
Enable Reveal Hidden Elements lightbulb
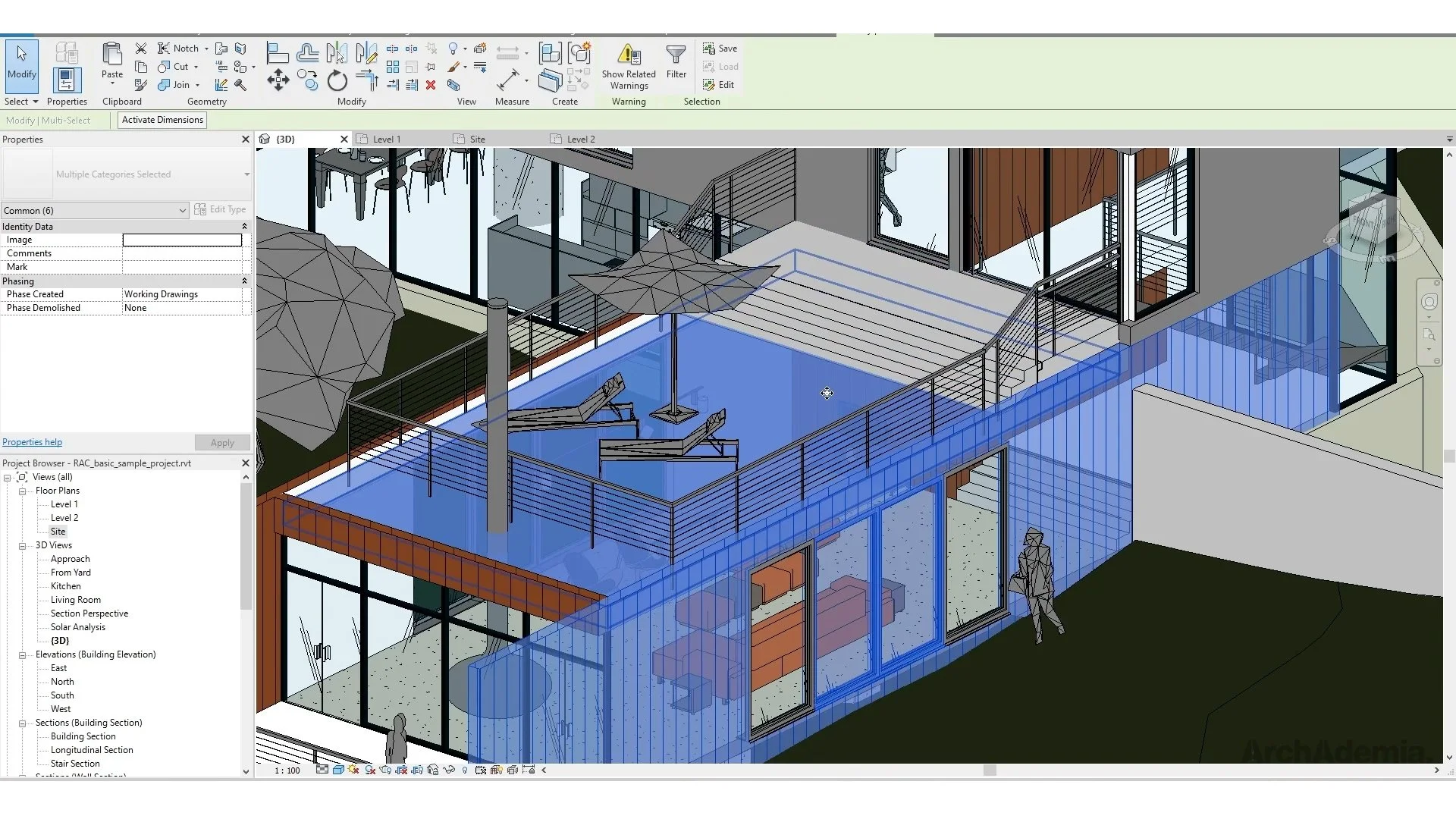click(x=465, y=770)
